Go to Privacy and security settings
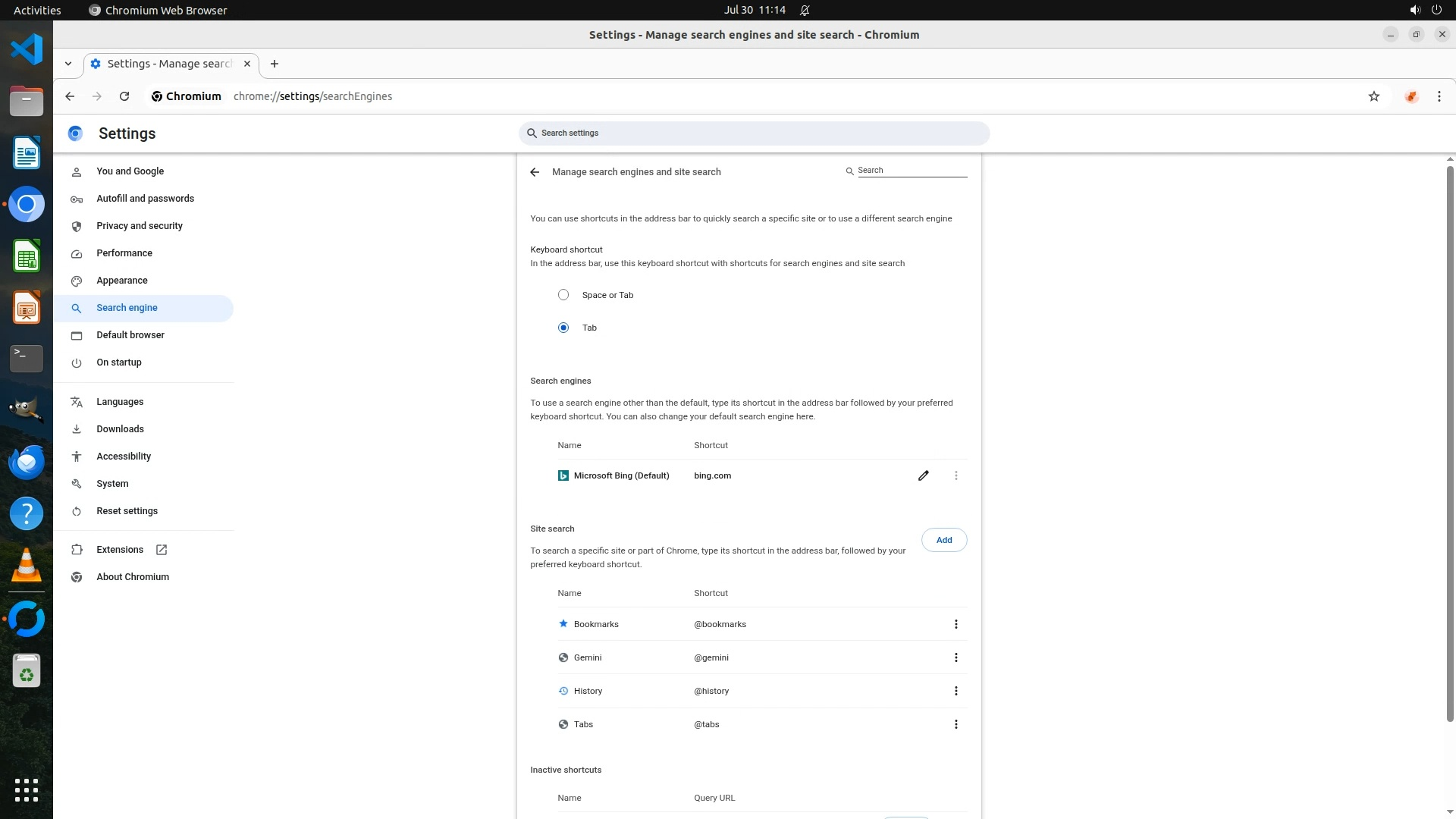The height and width of the screenshot is (819, 1456). point(139,226)
